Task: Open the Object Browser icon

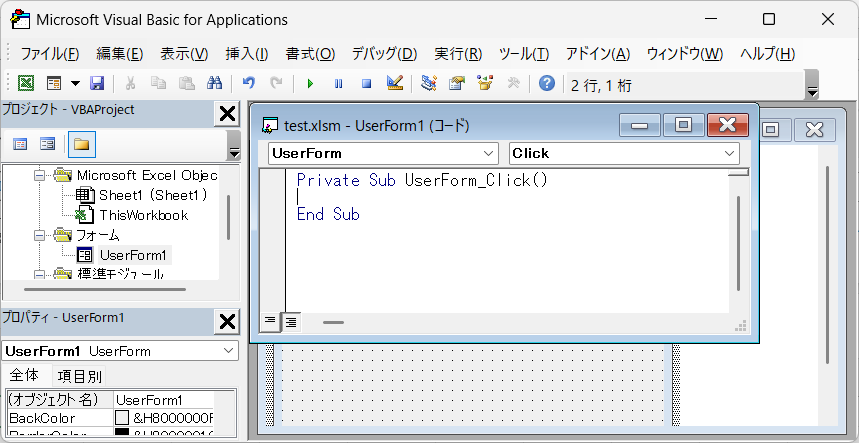Action: 485,83
